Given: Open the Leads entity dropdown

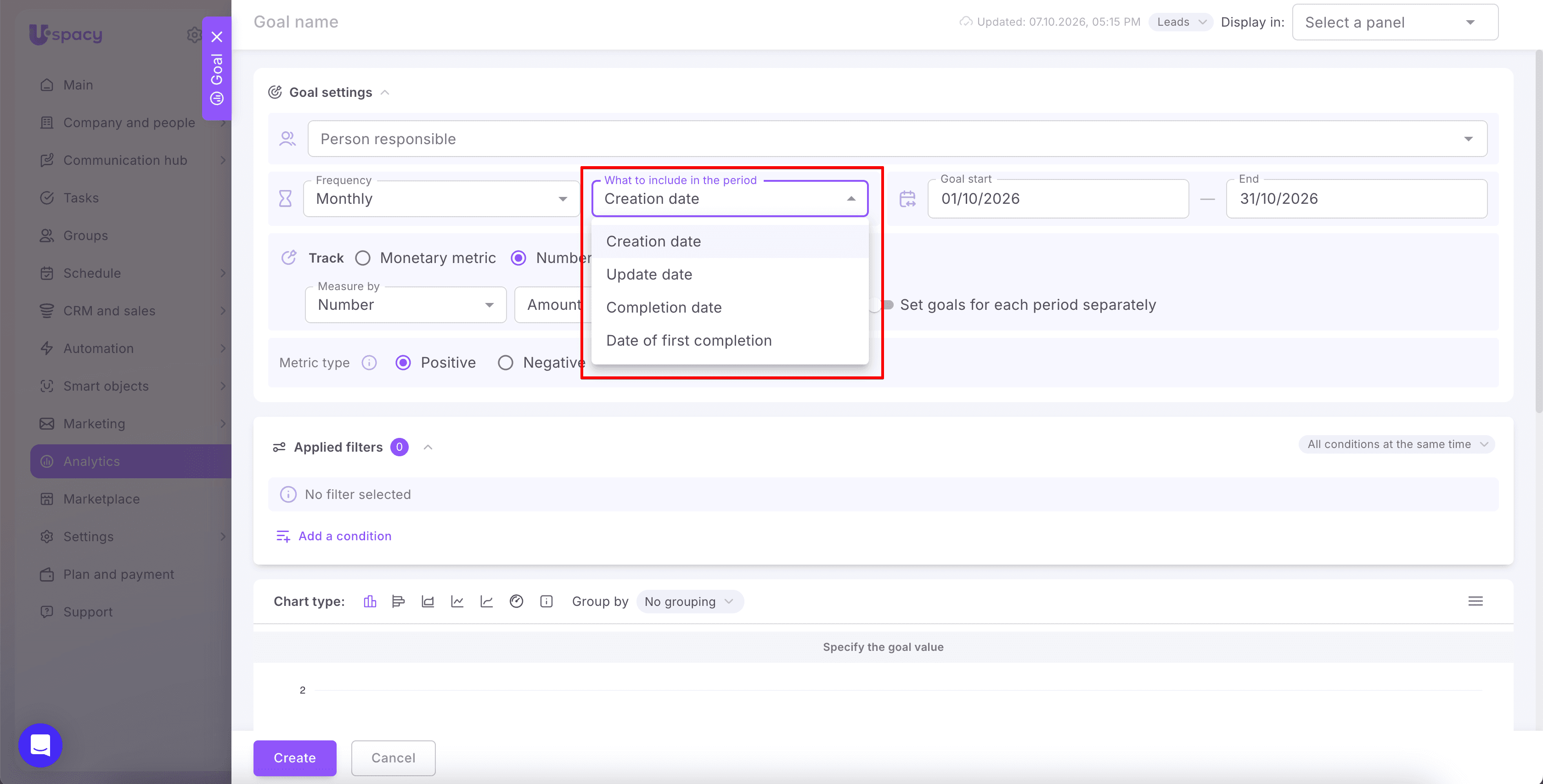Looking at the screenshot, I should [x=1181, y=22].
